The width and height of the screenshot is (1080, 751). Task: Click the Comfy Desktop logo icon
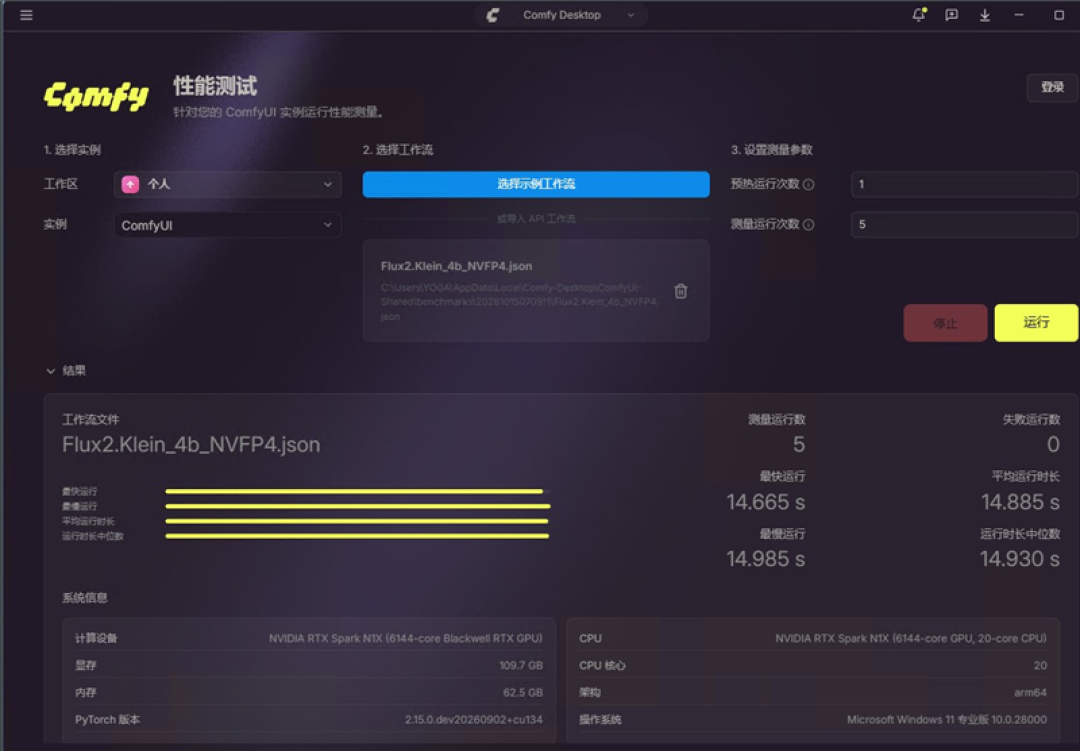click(492, 15)
